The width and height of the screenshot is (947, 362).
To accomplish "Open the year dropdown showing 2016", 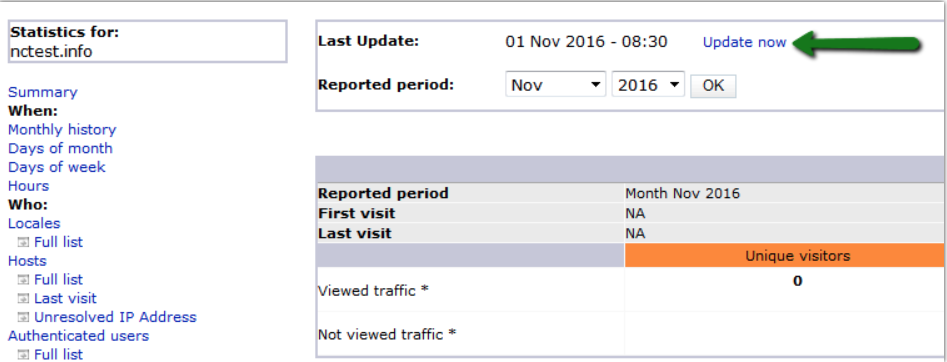I will tap(648, 85).
